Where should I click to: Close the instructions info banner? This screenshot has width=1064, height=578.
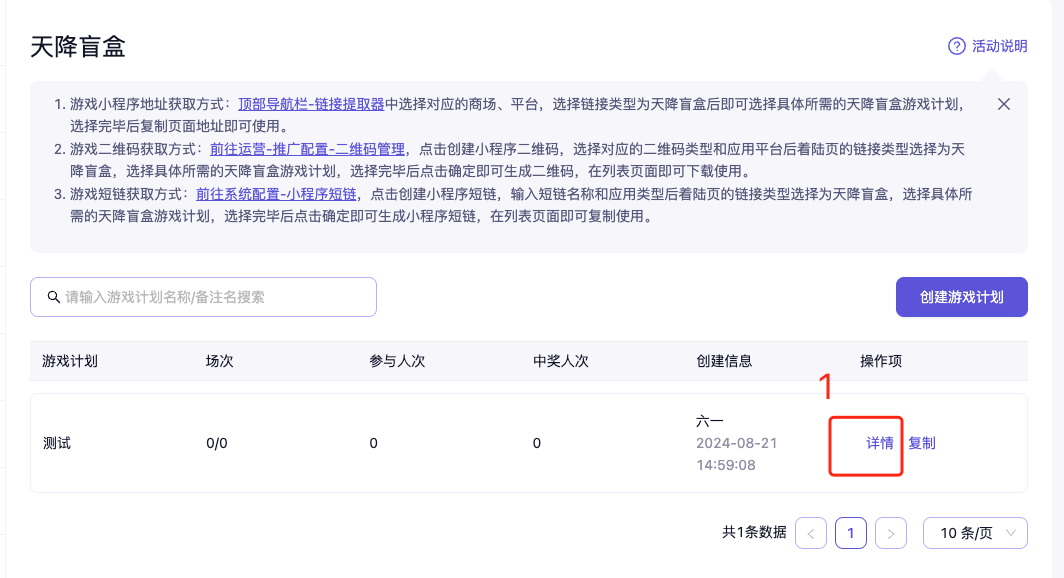(x=1004, y=104)
